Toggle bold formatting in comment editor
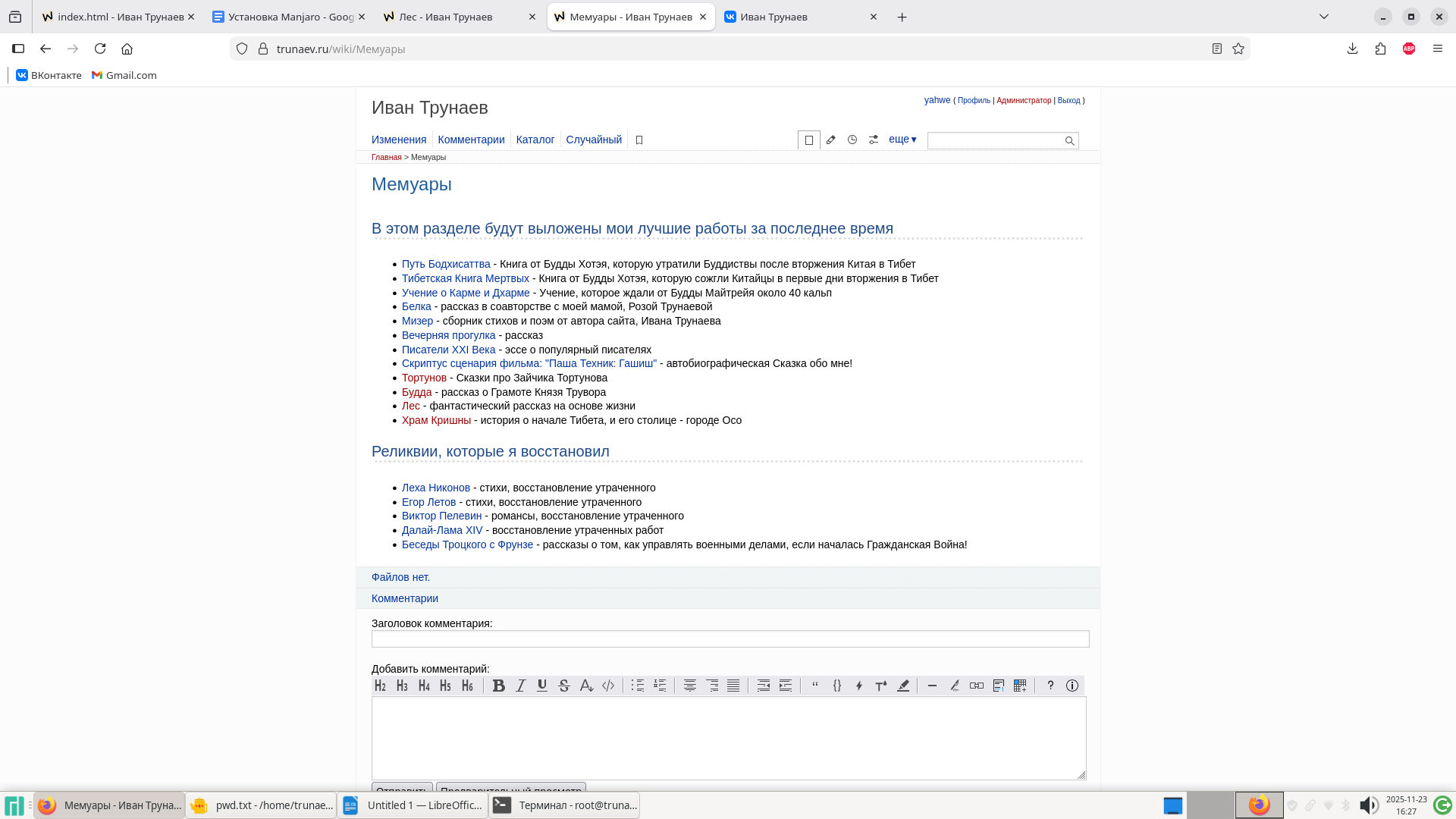1456x819 pixels. (x=498, y=686)
